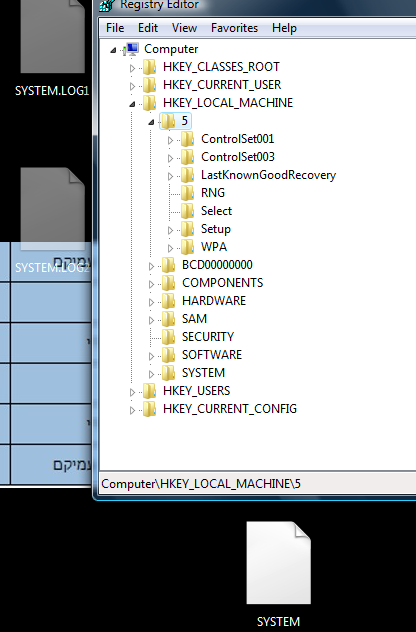The image size is (416, 632).
Task: Click the Select folder icon
Action: pyautogui.click(x=187, y=211)
